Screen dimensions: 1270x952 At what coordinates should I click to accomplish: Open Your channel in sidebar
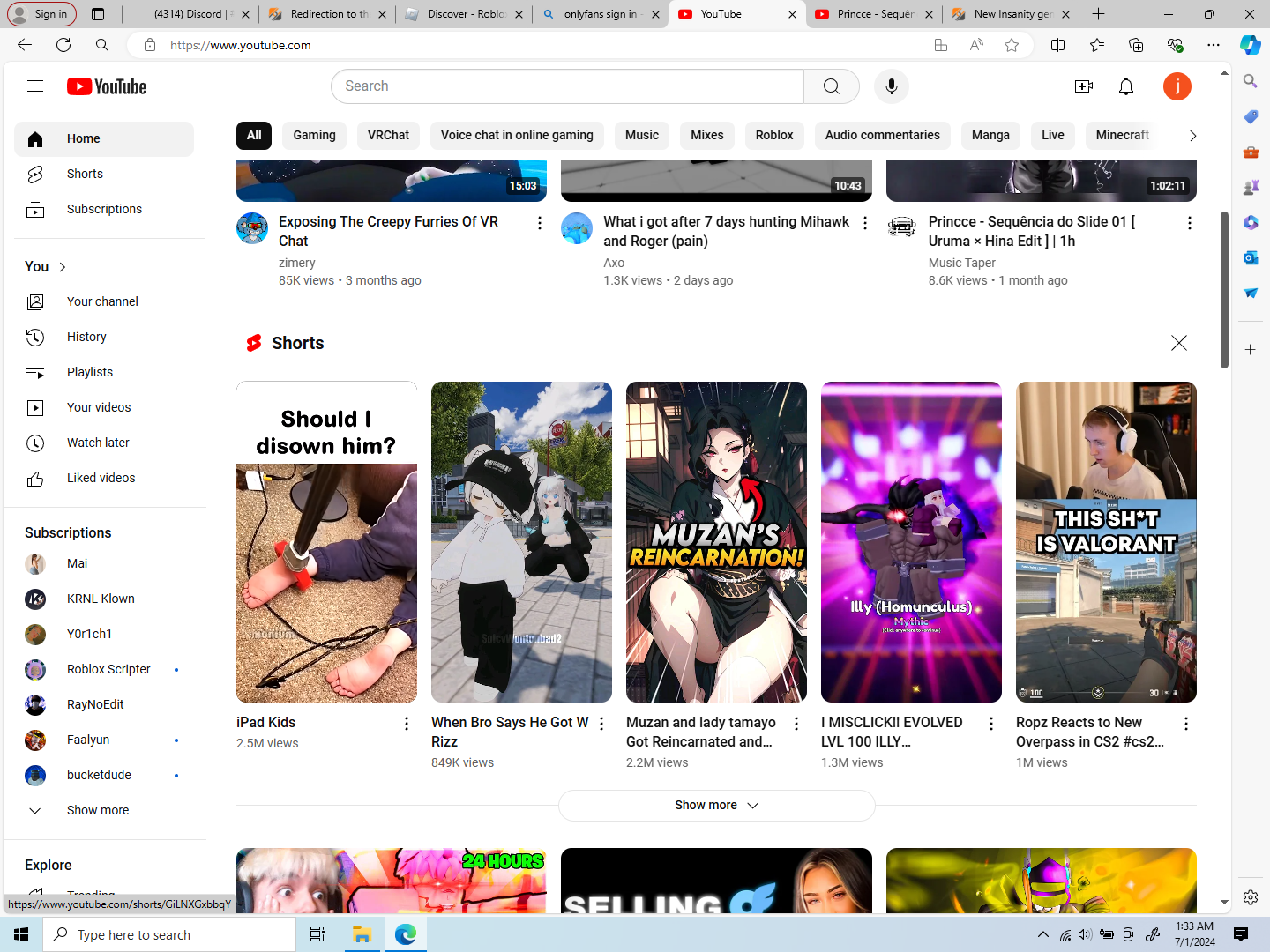[x=104, y=301]
